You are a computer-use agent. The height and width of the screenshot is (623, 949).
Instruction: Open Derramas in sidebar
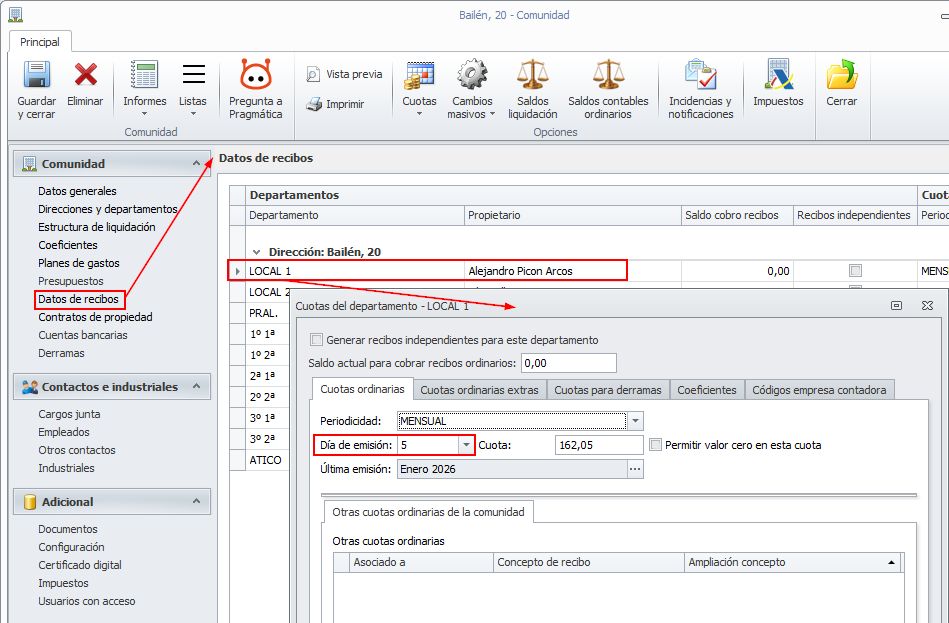(61, 353)
